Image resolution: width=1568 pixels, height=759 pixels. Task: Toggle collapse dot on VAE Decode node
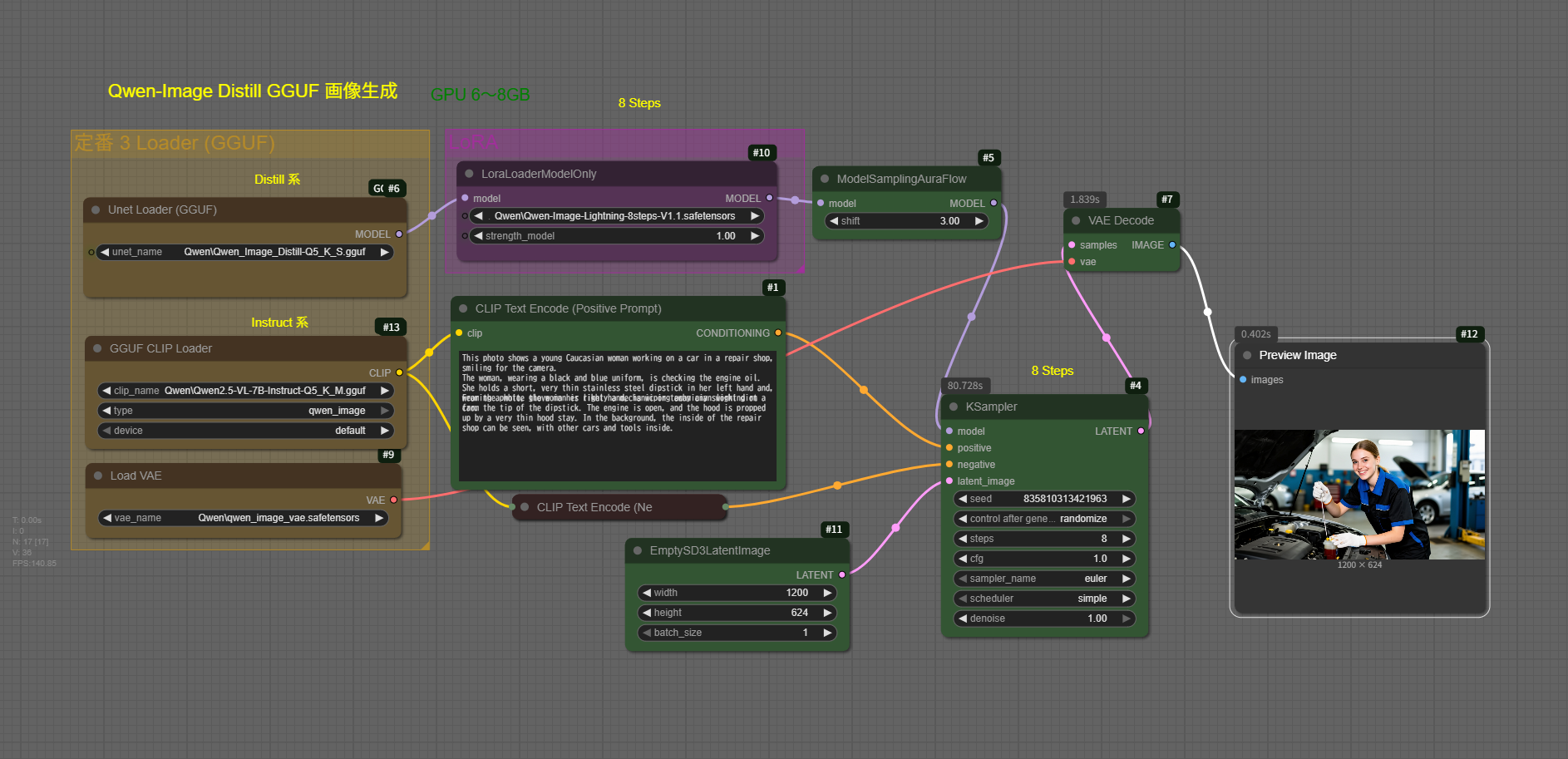(x=1076, y=221)
